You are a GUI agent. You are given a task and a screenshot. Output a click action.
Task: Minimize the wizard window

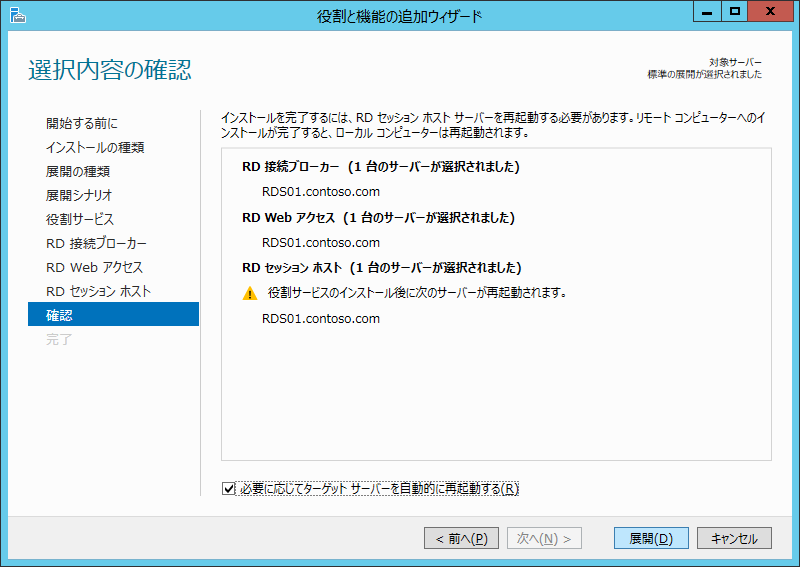pos(707,12)
